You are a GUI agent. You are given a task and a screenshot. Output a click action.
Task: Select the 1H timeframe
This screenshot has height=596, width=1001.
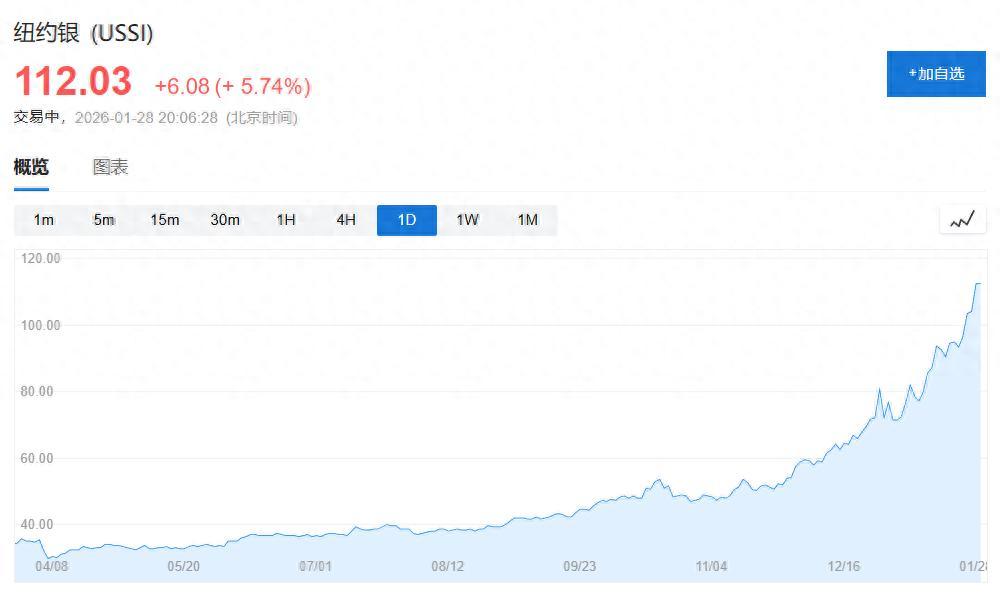[285, 220]
